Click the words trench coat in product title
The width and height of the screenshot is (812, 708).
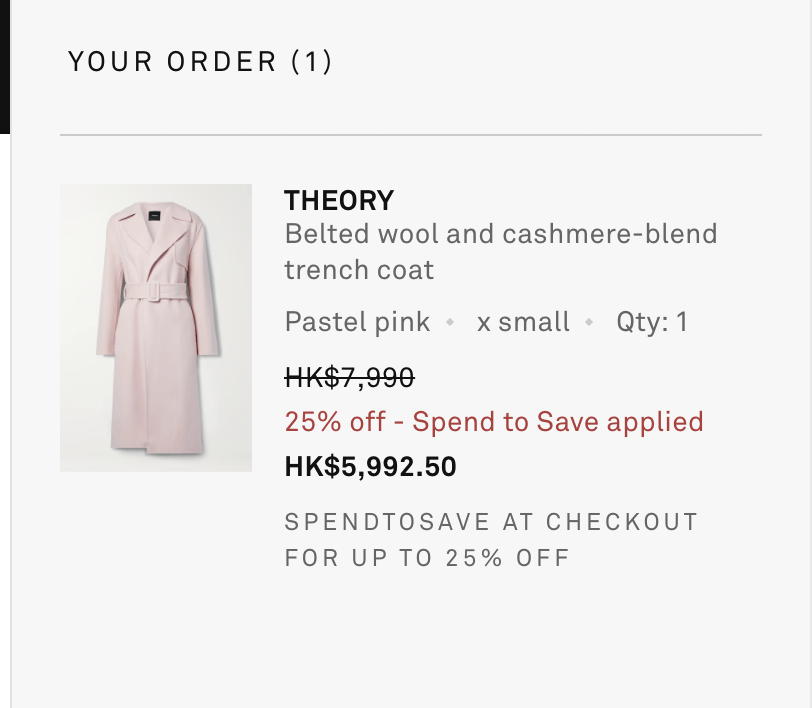pyautogui.click(x=359, y=270)
